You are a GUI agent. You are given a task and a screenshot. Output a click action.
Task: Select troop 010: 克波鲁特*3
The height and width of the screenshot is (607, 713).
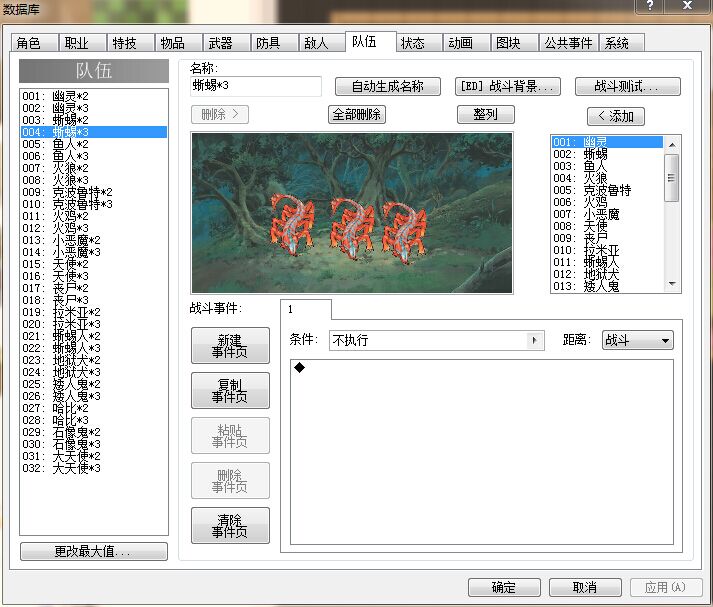[x=94, y=204]
